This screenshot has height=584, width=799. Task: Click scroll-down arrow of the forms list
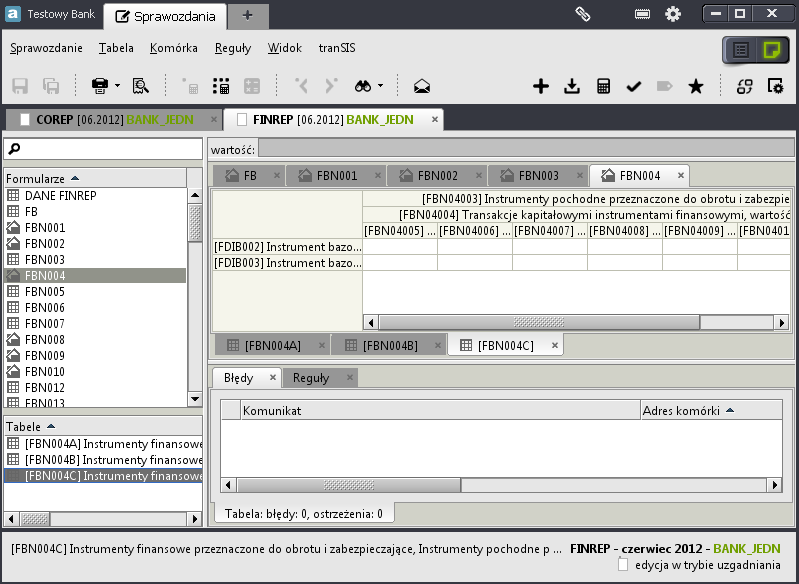[x=195, y=399]
